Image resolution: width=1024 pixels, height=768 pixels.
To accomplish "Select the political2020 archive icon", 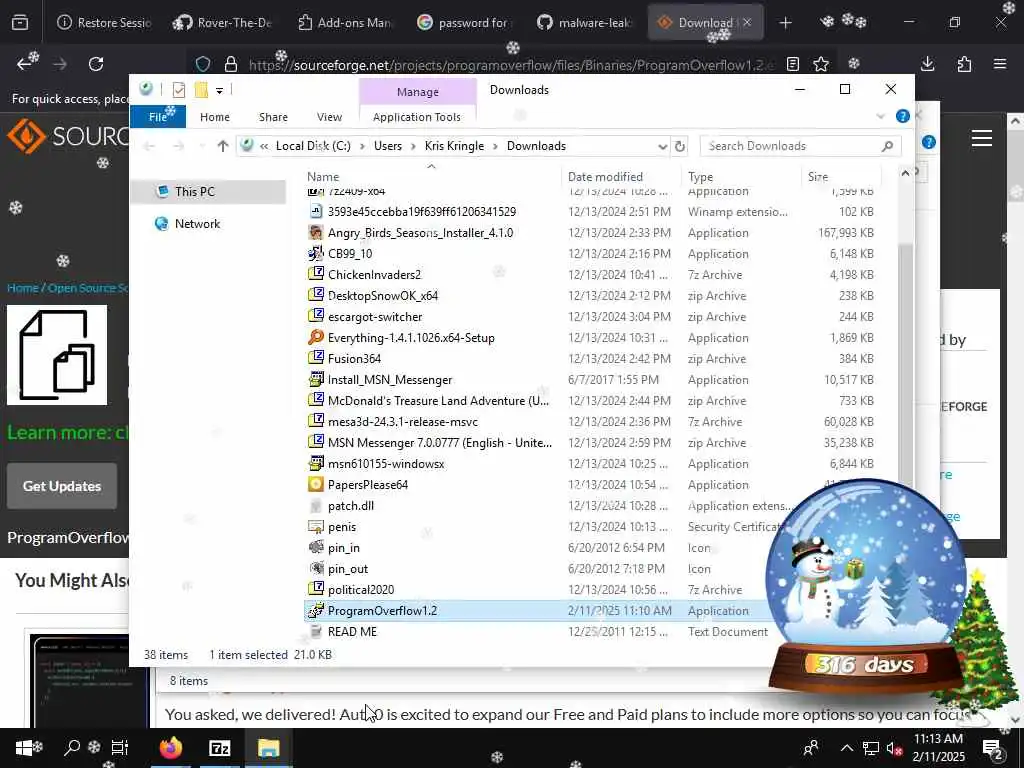I will pyautogui.click(x=315, y=589).
